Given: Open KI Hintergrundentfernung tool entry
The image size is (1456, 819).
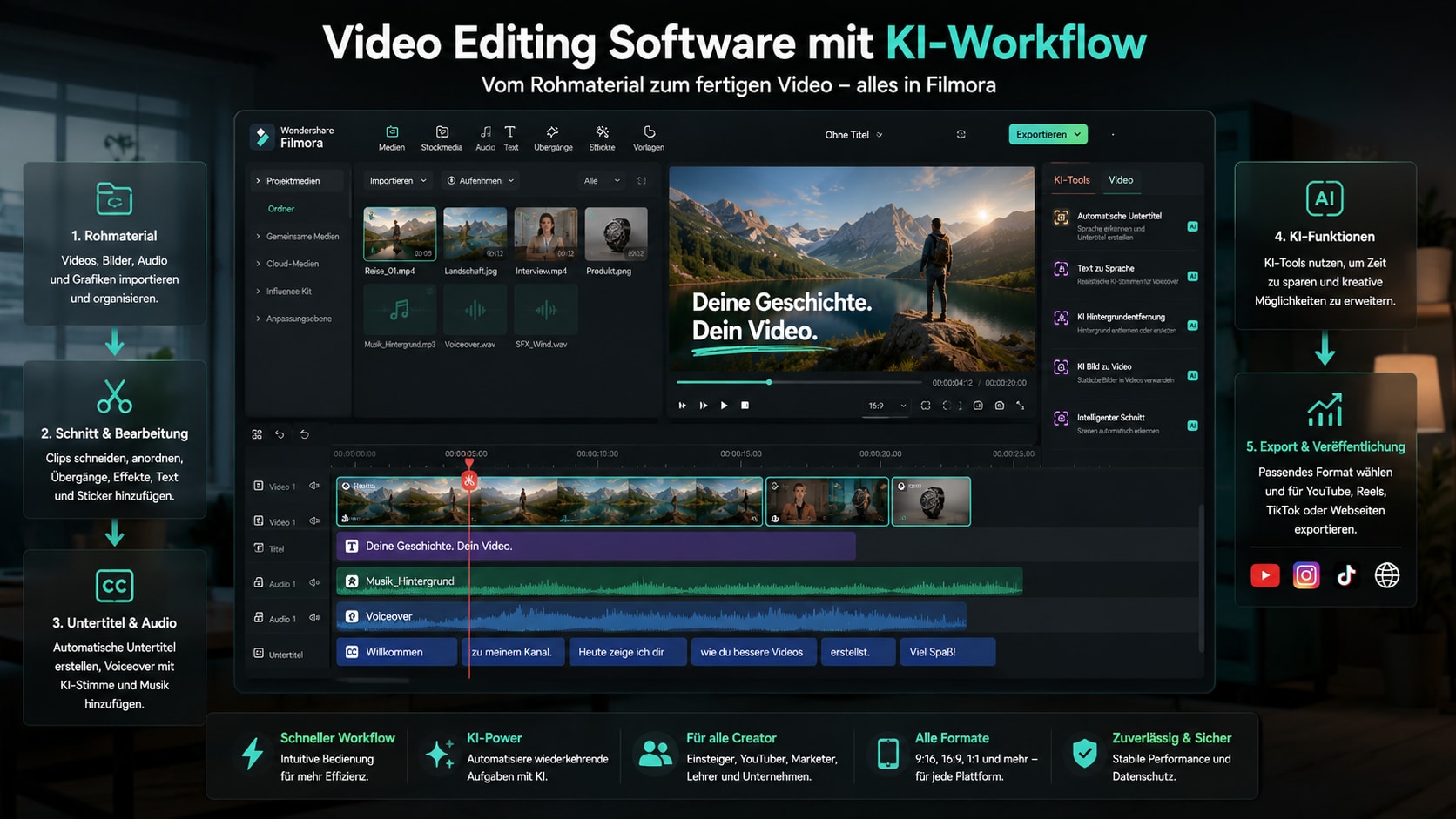Looking at the screenshot, I should 1125,323.
